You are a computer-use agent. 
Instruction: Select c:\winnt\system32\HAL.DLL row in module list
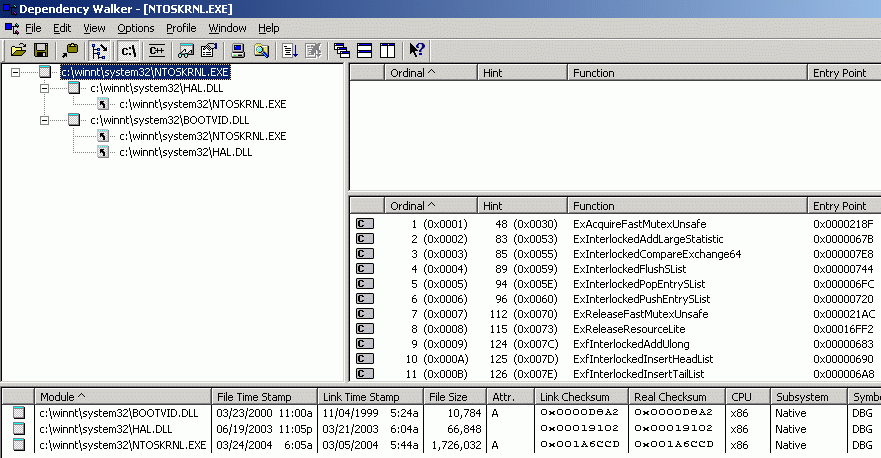pyautogui.click(x=440, y=429)
